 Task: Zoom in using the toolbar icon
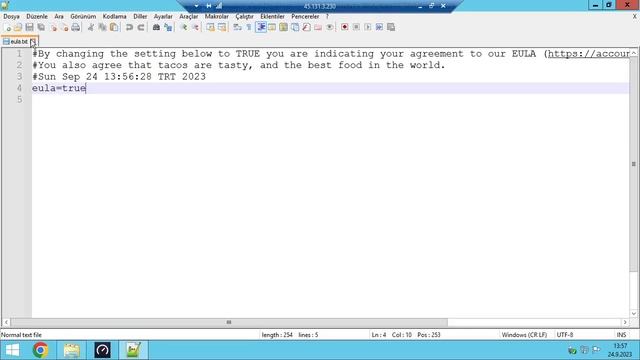coord(183,27)
